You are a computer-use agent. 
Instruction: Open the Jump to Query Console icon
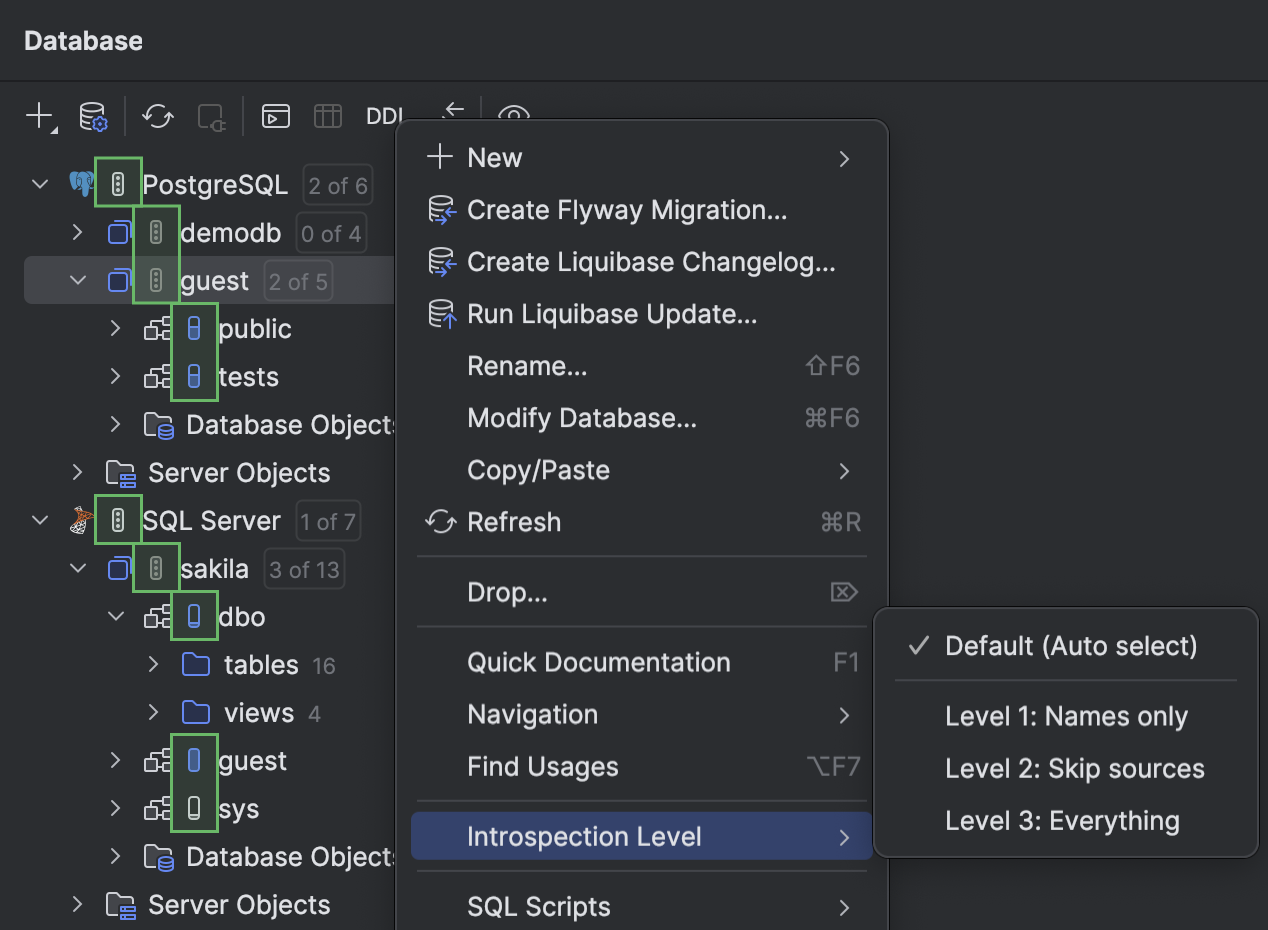[275, 116]
